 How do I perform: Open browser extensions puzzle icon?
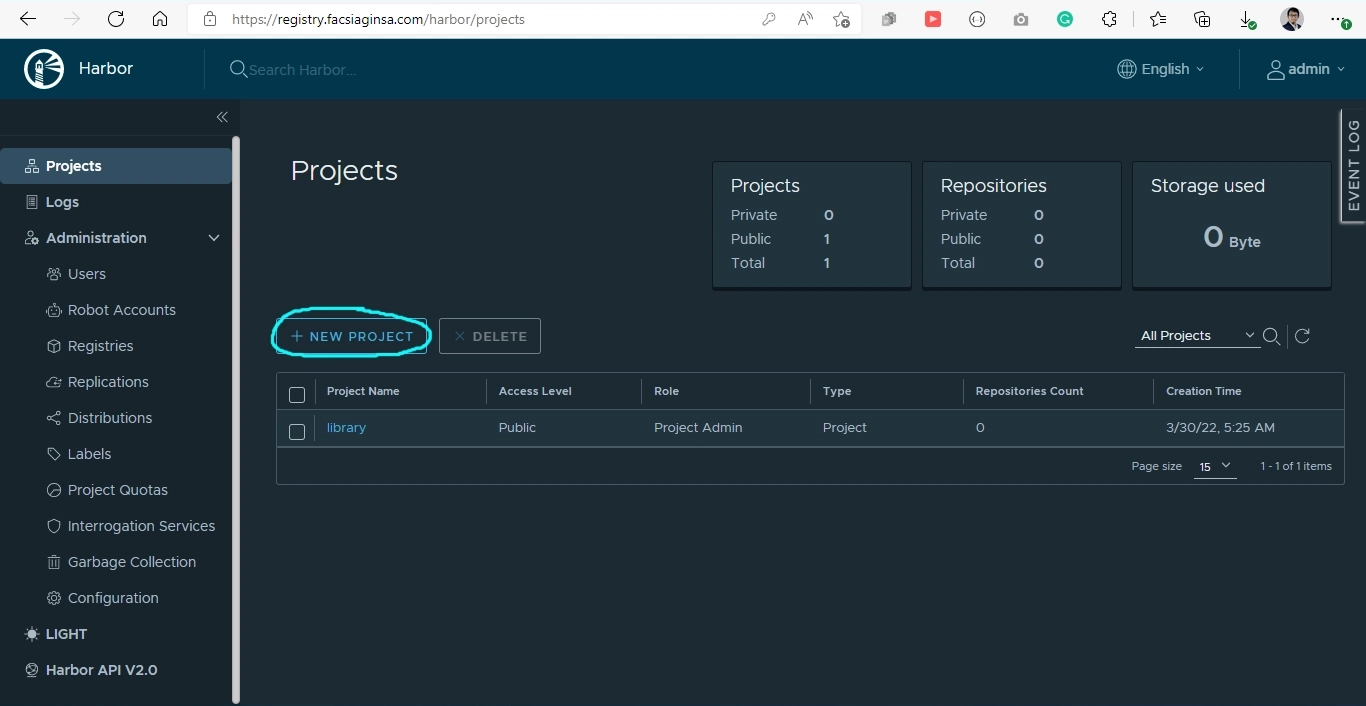(1109, 19)
